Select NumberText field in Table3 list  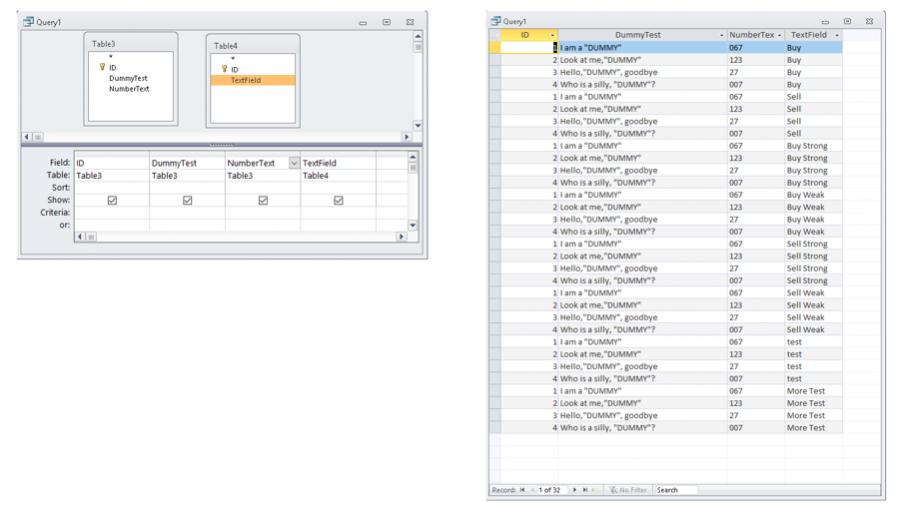(129, 89)
